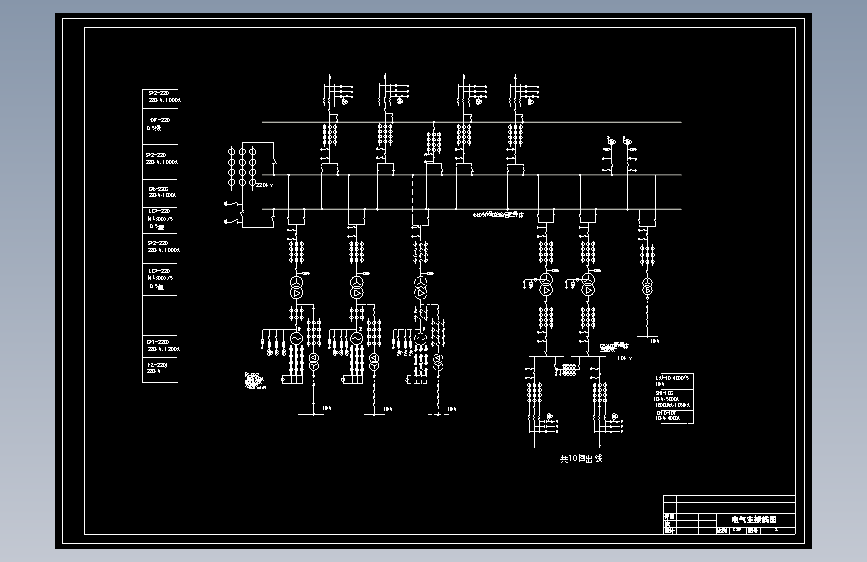This screenshot has width=867, height=562.
Task: Click the small round detail symbol near bottom left
Action: coord(254,381)
